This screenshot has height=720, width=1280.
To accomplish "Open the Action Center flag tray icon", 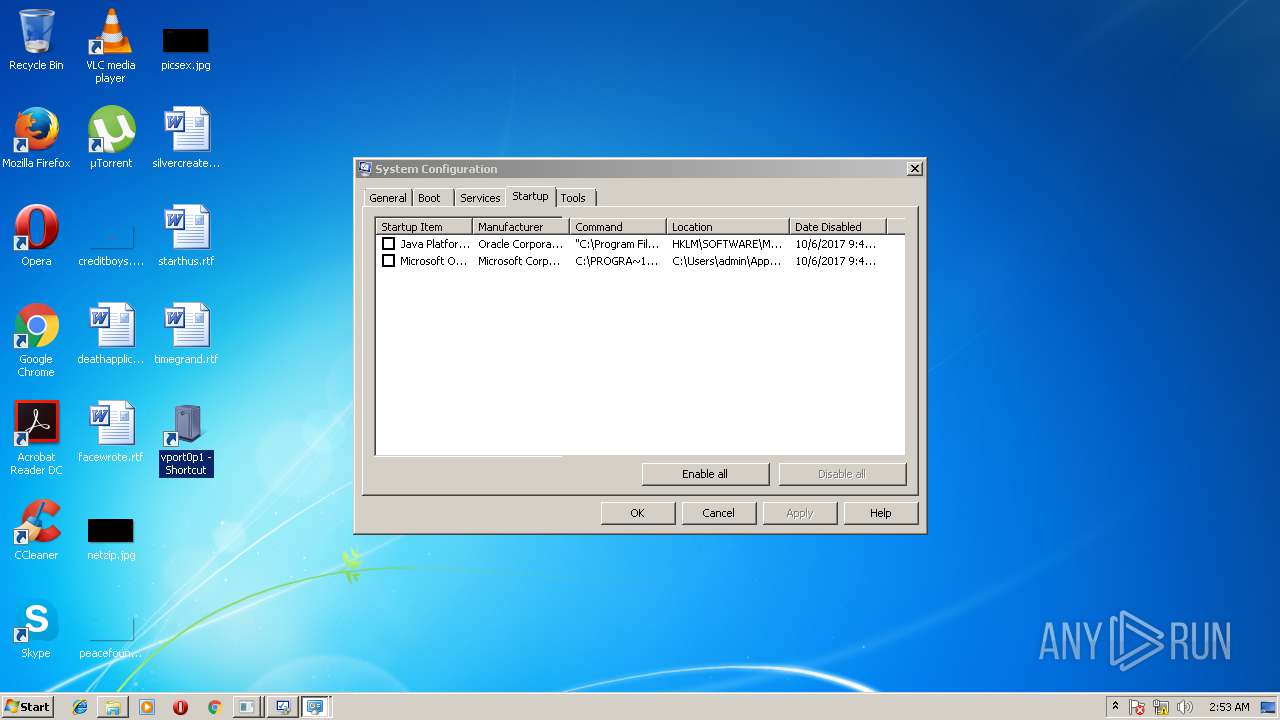I will point(1137,707).
